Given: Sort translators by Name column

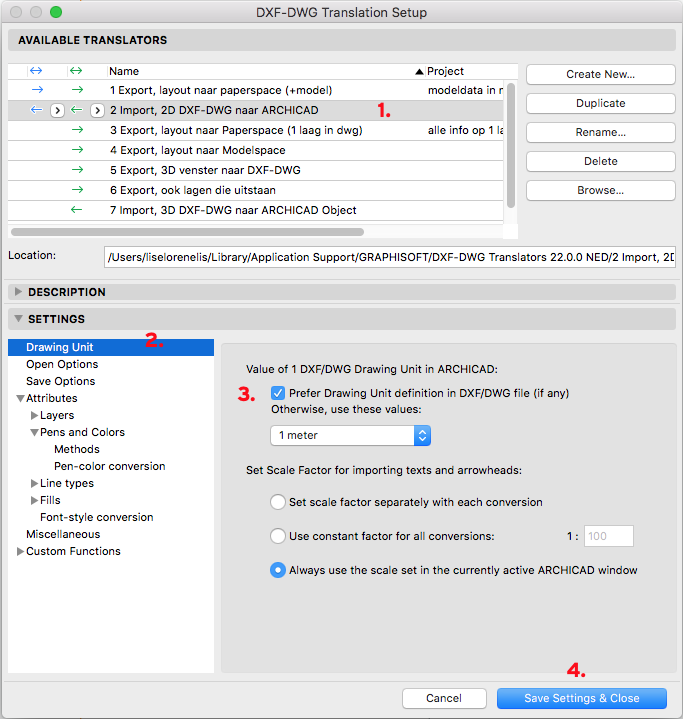Looking at the screenshot, I should tap(124, 71).
